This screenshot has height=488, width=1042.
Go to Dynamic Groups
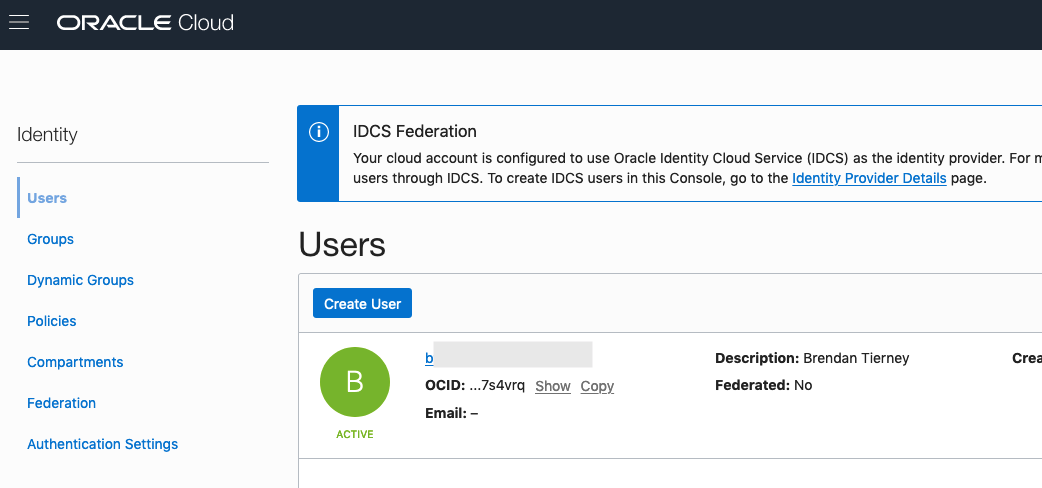pyautogui.click(x=80, y=280)
